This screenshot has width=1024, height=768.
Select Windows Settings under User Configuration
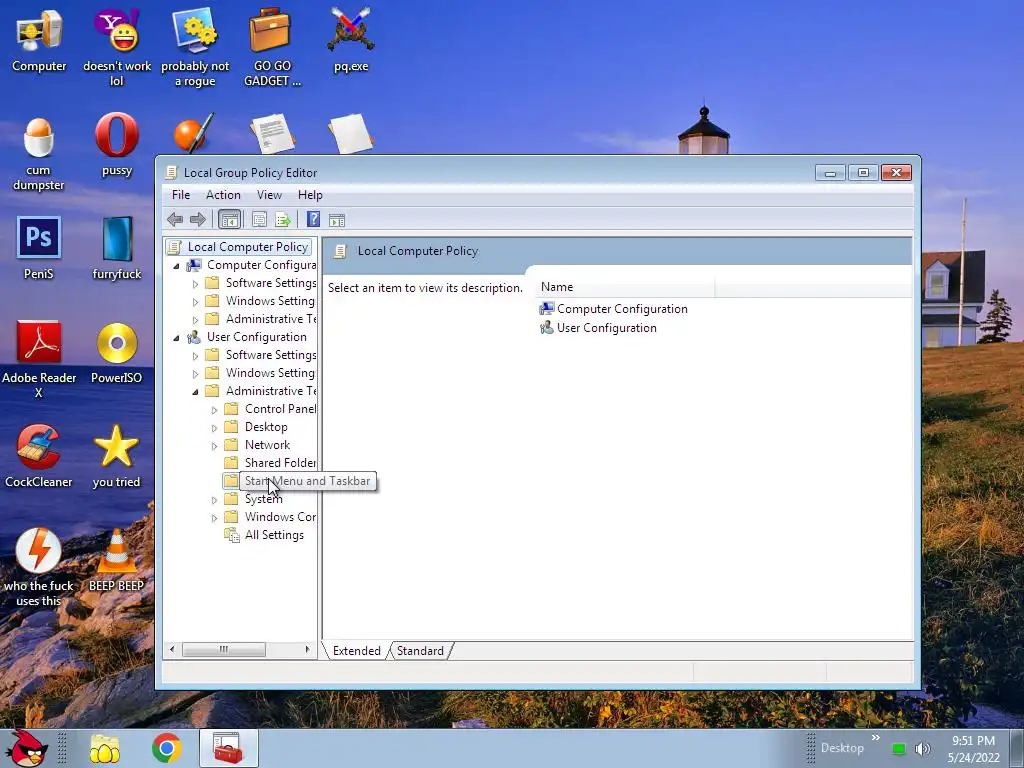261,373
